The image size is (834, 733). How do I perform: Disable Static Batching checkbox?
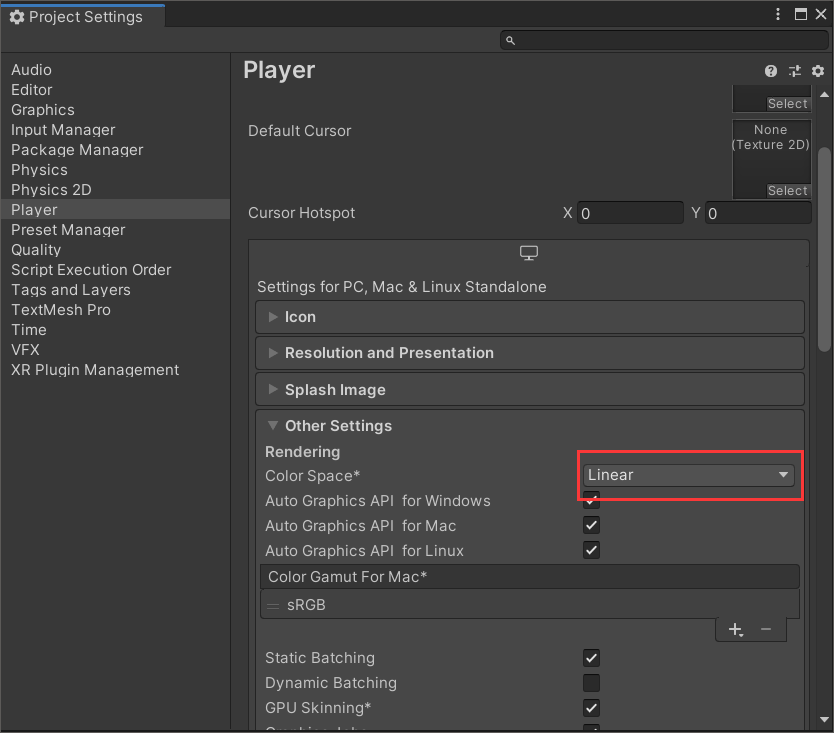pyautogui.click(x=591, y=658)
